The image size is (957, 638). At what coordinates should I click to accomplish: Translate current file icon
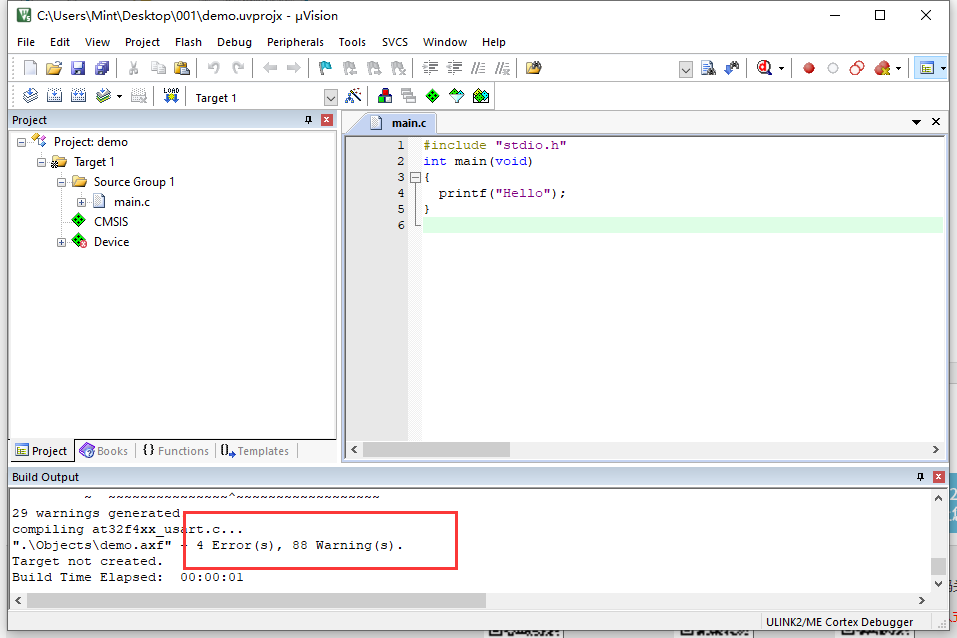pyautogui.click(x=30, y=96)
